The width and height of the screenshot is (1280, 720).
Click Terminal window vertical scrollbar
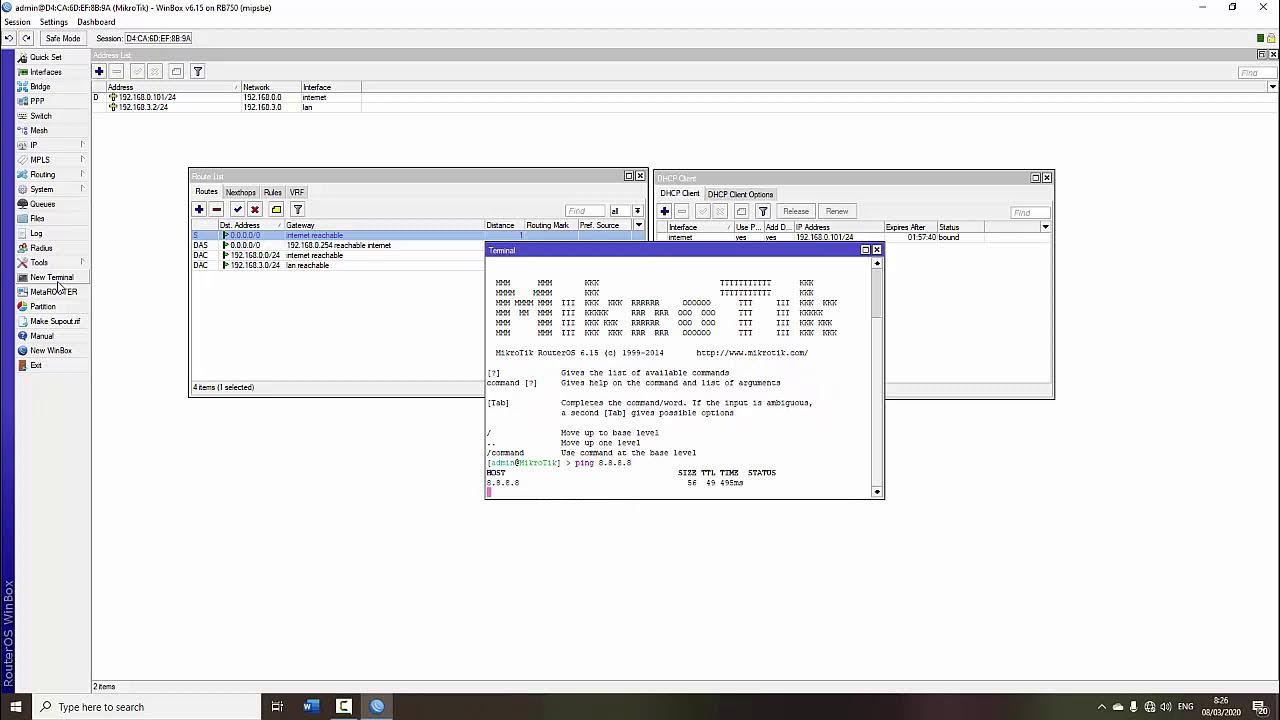point(877,377)
